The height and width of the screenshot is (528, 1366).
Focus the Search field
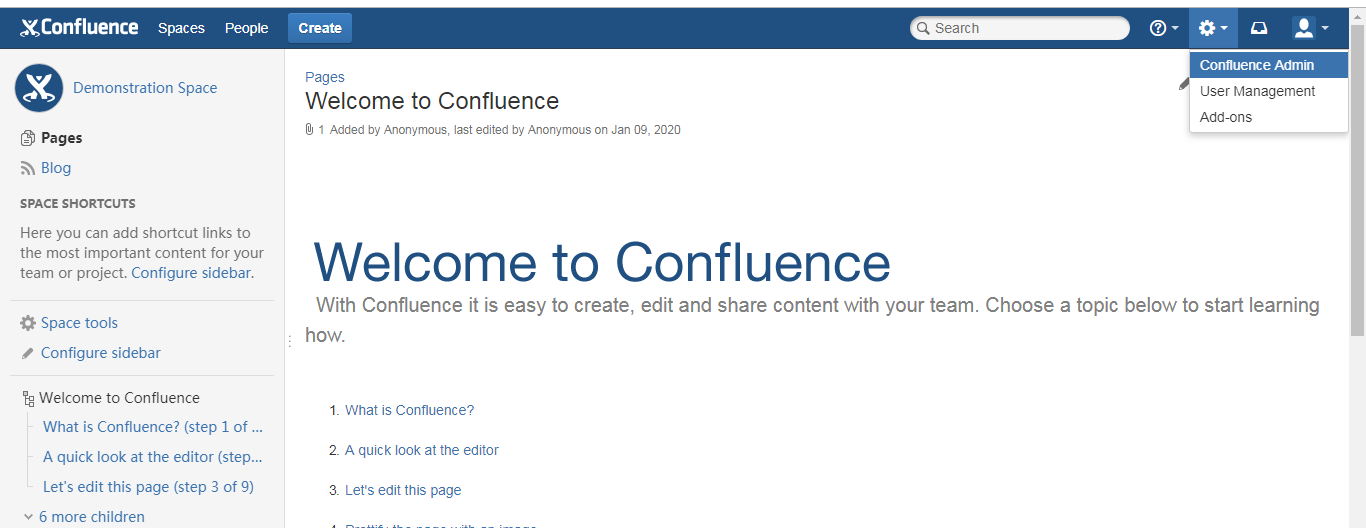pyautogui.click(x=1020, y=28)
